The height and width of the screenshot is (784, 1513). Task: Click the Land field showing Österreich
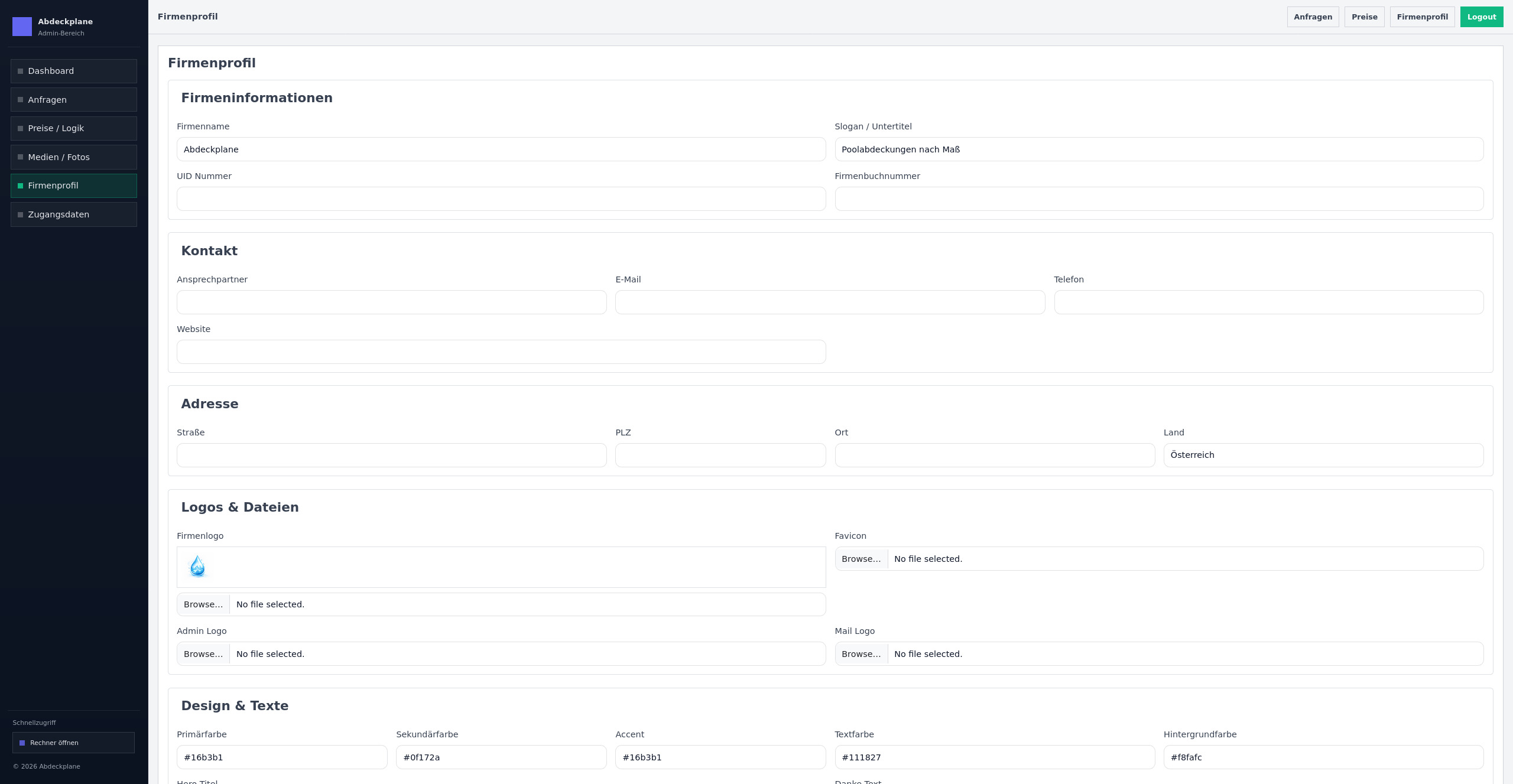[x=1323, y=455]
